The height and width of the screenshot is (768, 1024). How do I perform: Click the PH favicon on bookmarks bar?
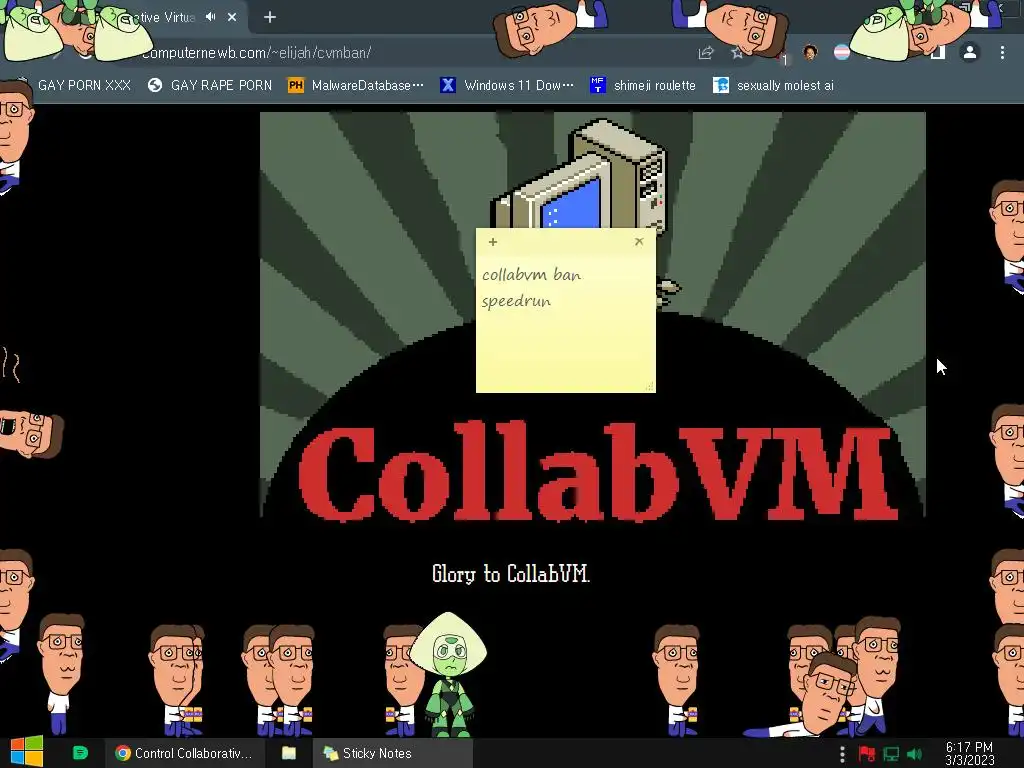click(296, 86)
